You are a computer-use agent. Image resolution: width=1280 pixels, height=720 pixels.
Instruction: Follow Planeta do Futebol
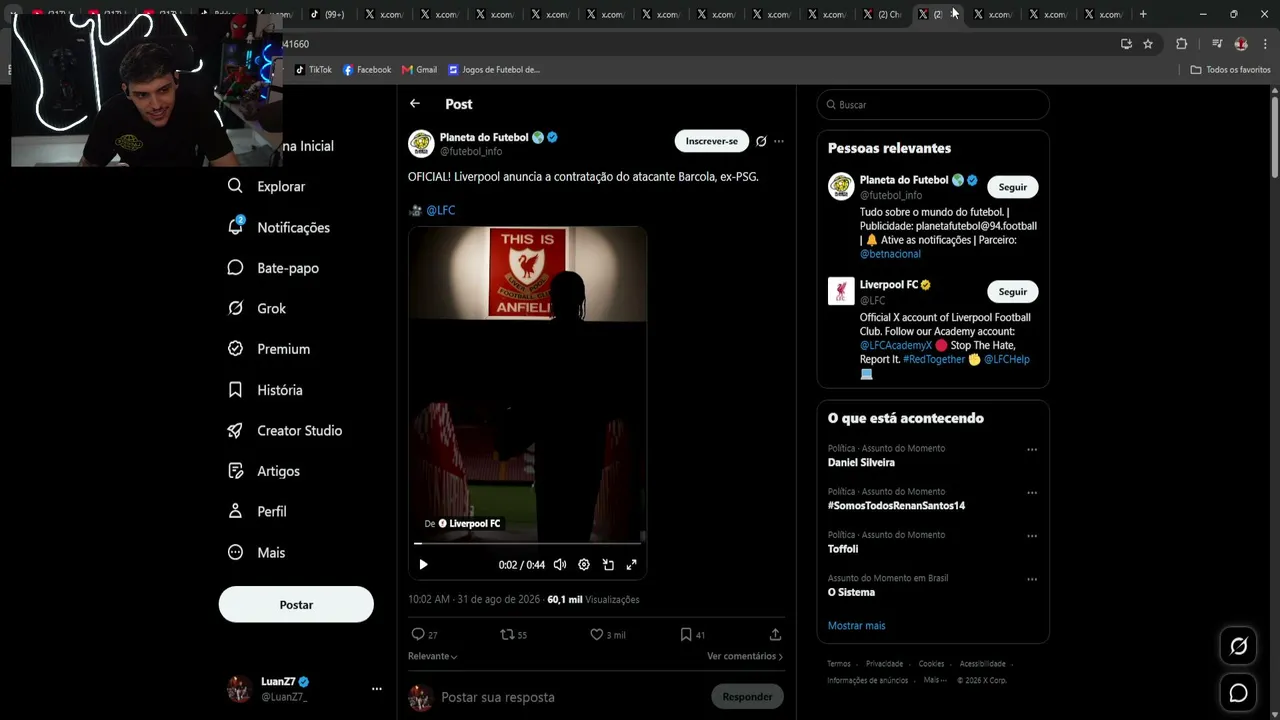pos(1013,187)
